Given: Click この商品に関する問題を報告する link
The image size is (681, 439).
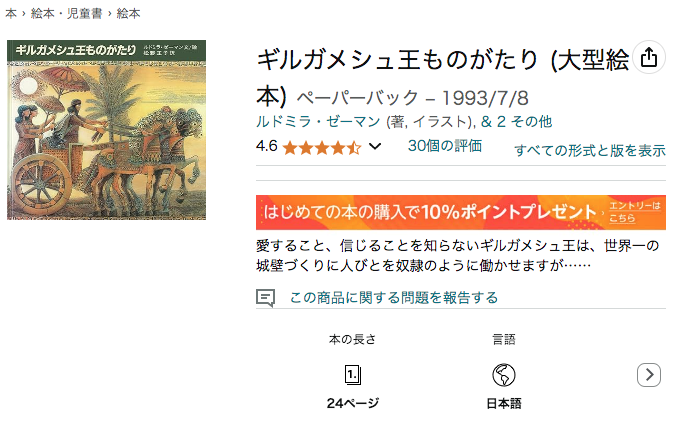Looking at the screenshot, I should [393, 297].
